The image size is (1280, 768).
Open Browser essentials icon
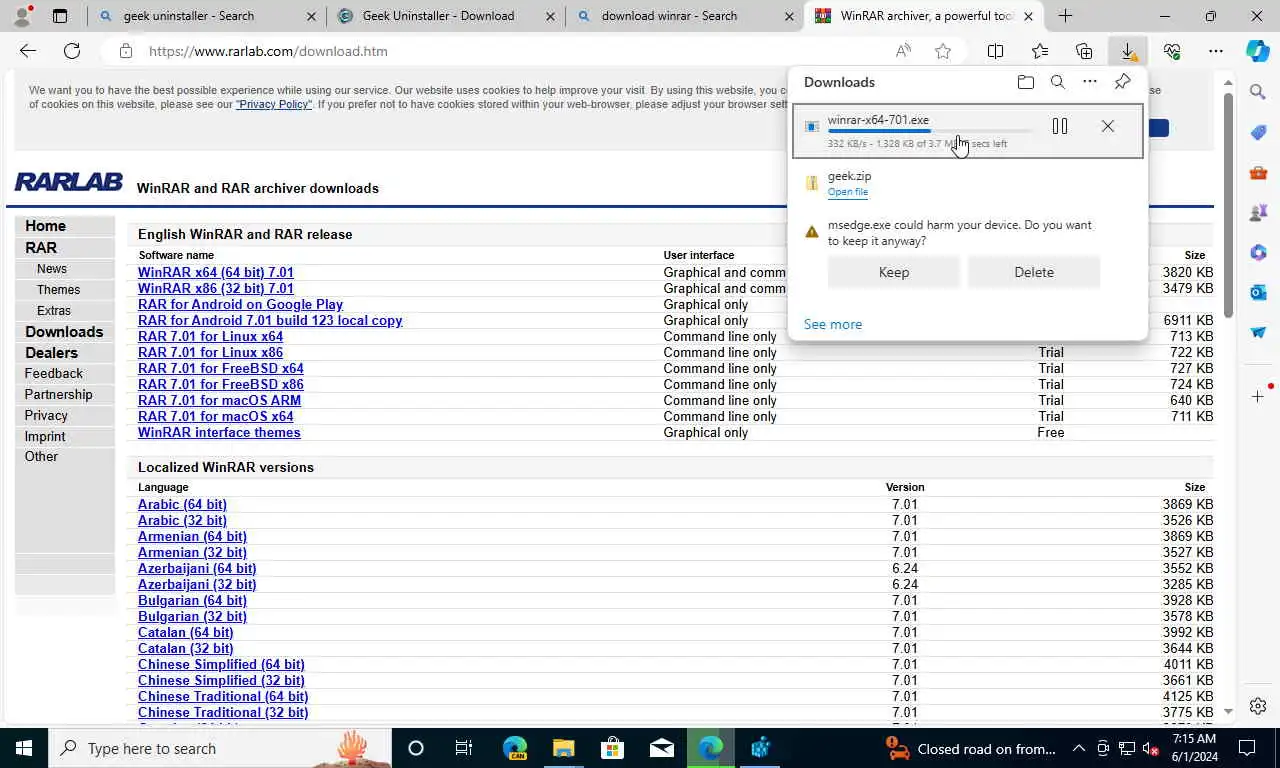1172,51
